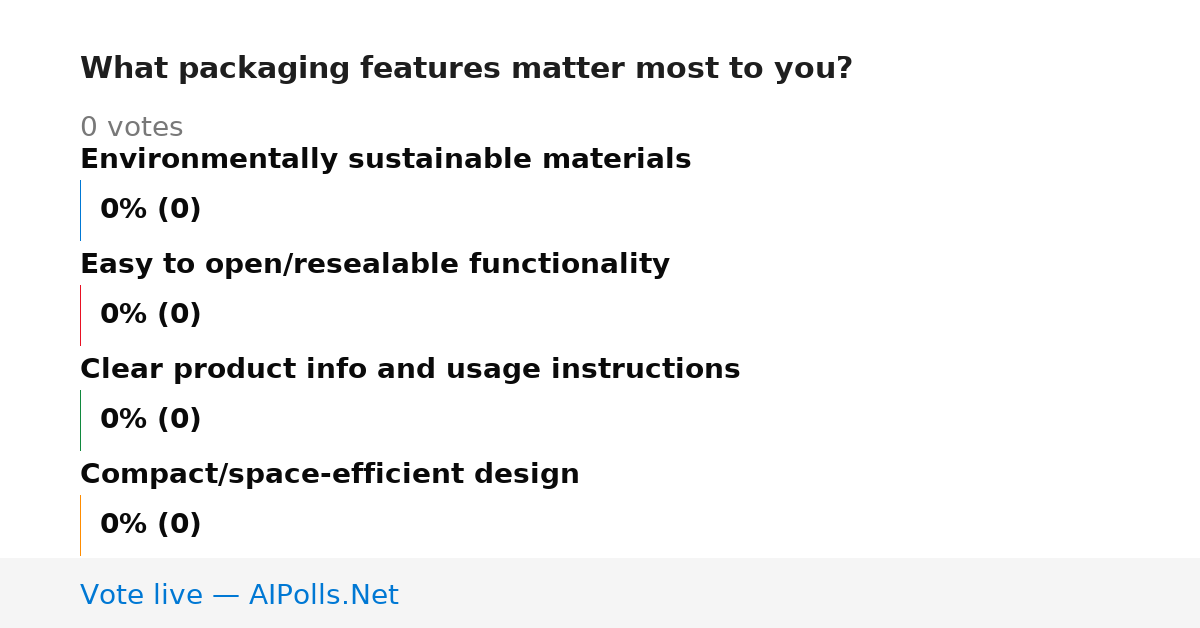Viewport: 1200px width, 628px height.
Task: Click the 0% (0) result under compact design
Action: 150,525
